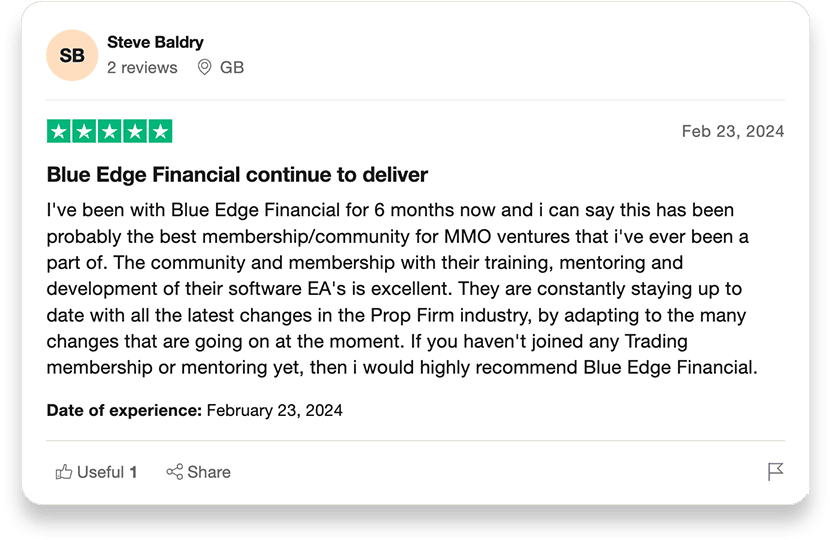Click the SB avatar circle
The height and width of the screenshot is (540, 830).
[72, 55]
